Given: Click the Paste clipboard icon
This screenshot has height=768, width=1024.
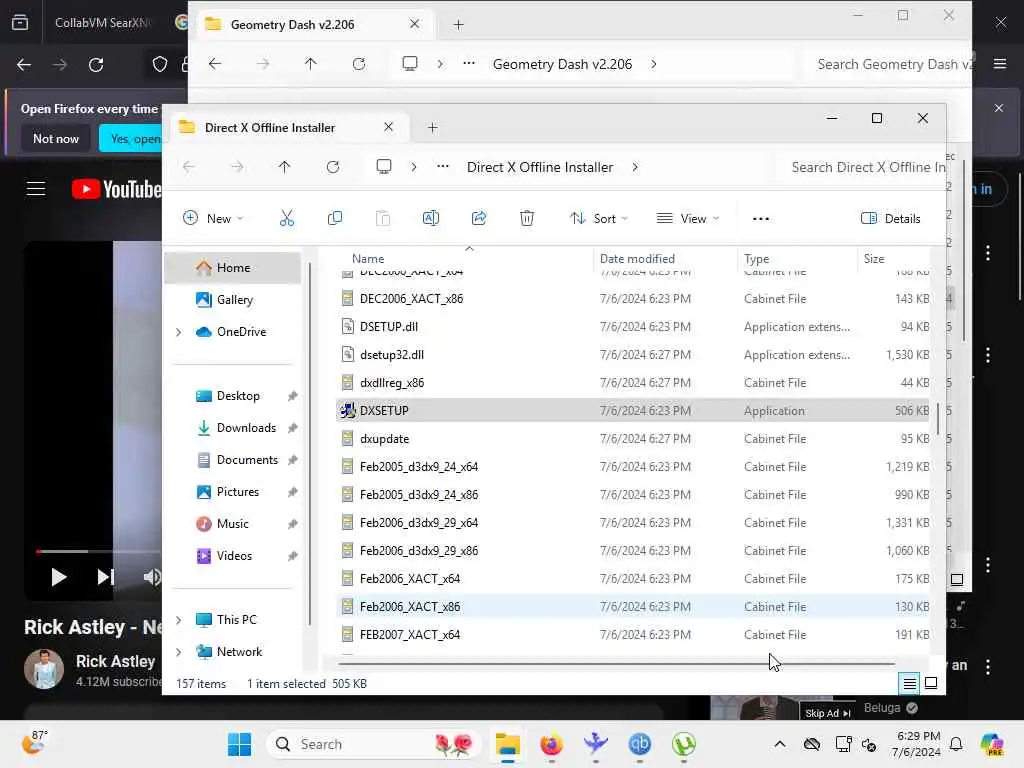Looking at the screenshot, I should pos(383,218).
